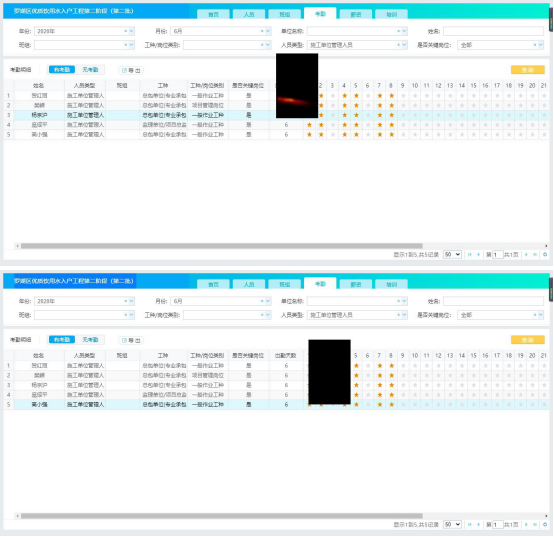This screenshot has width=554, height=537.
Task: Go to next page in upper panel pager
Action: tap(526, 254)
